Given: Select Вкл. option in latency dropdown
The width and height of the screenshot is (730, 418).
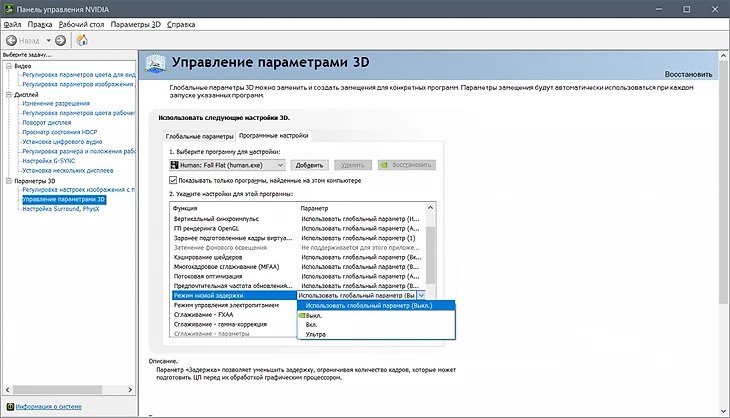Looking at the screenshot, I should coord(314,325).
